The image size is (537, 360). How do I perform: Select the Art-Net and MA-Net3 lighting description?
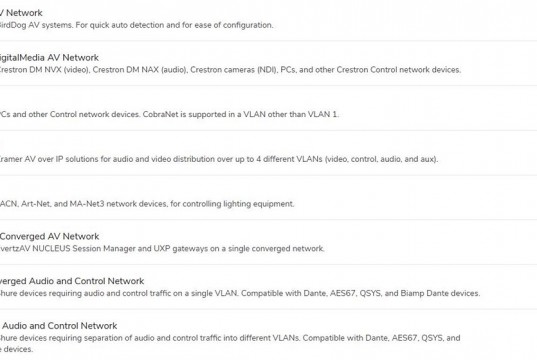(x=147, y=204)
